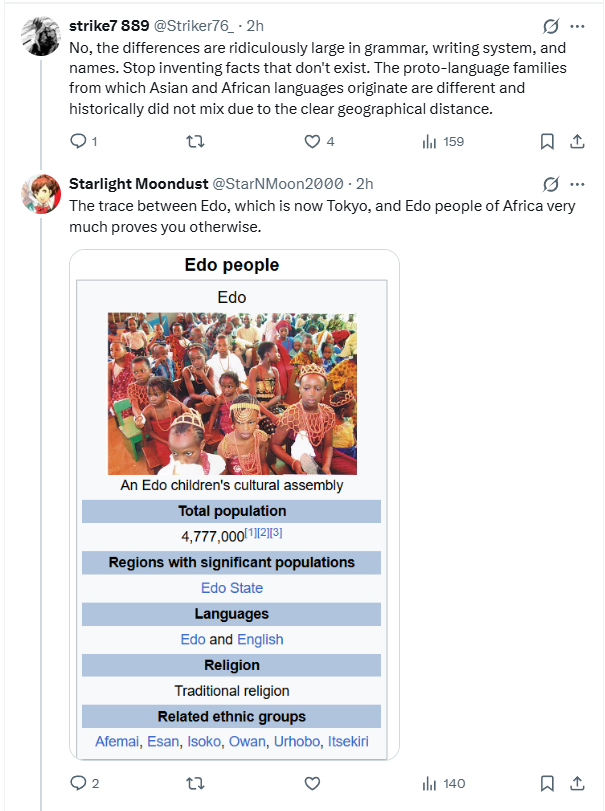Image resolution: width=605 pixels, height=811 pixels.
Task: Retweet Starlight Moondust's post
Action: pyautogui.click(x=195, y=784)
